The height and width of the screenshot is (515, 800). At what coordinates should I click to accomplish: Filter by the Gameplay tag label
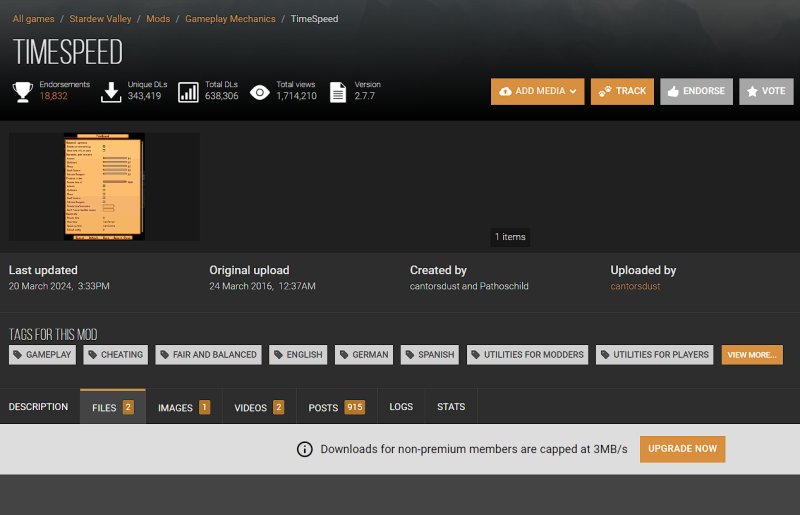[x=48, y=355]
